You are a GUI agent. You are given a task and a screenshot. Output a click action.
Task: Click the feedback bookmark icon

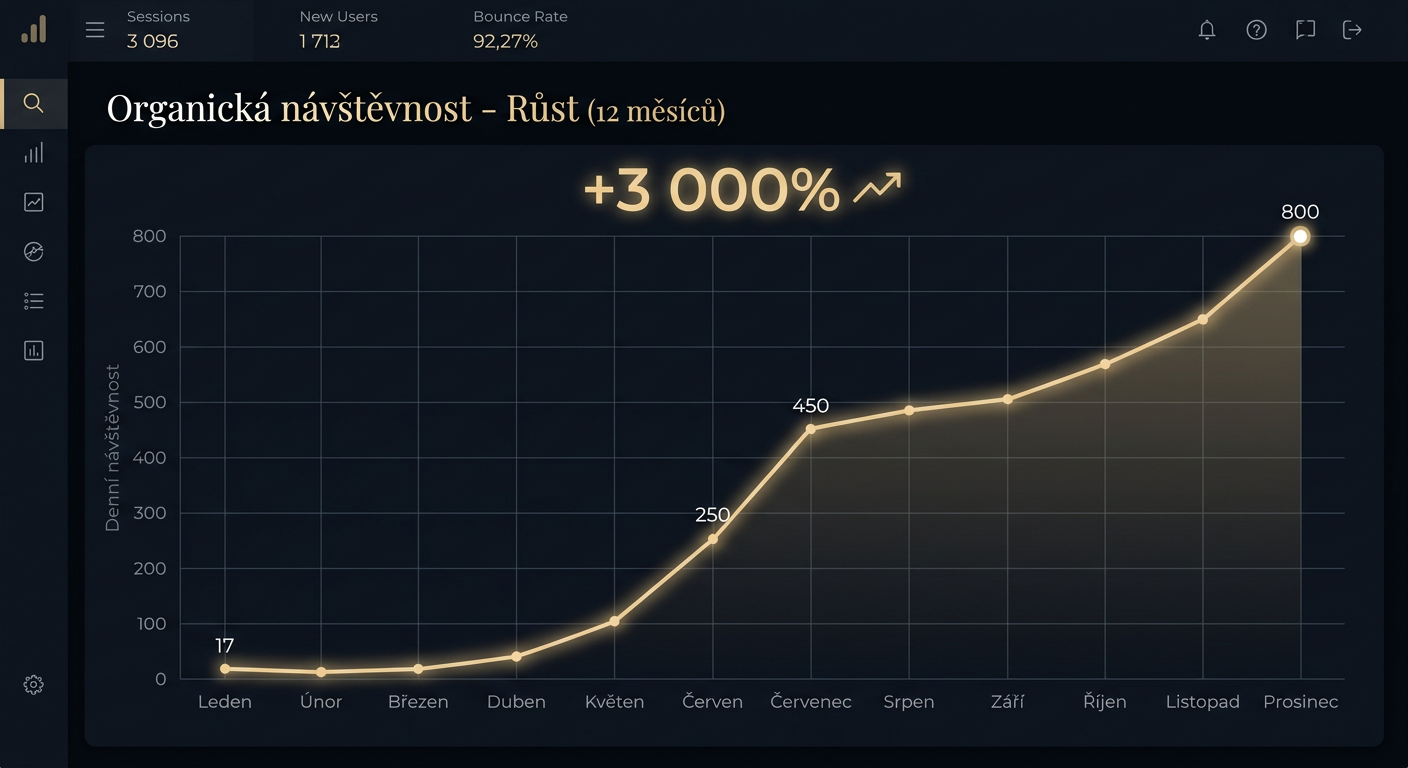pyautogui.click(x=1305, y=30)
